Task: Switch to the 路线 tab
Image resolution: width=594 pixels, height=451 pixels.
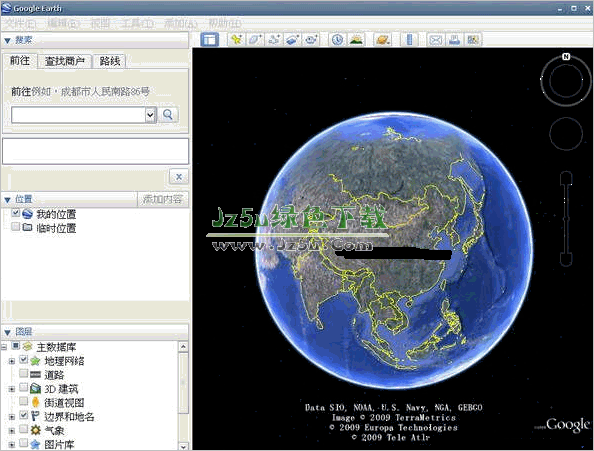Action: tap(110, 61)
